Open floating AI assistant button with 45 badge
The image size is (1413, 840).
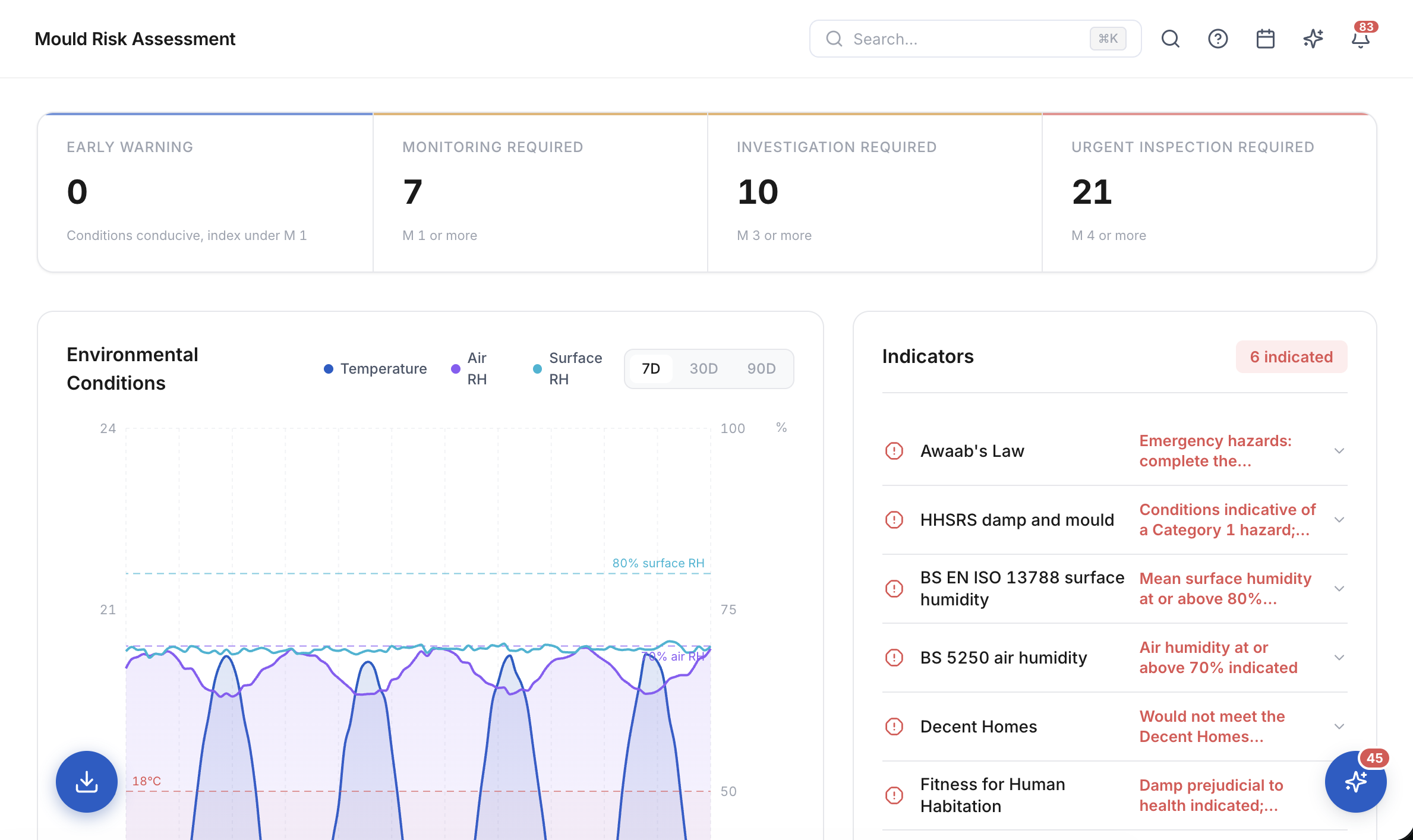pyautogui.click(x=1355, y=781)
